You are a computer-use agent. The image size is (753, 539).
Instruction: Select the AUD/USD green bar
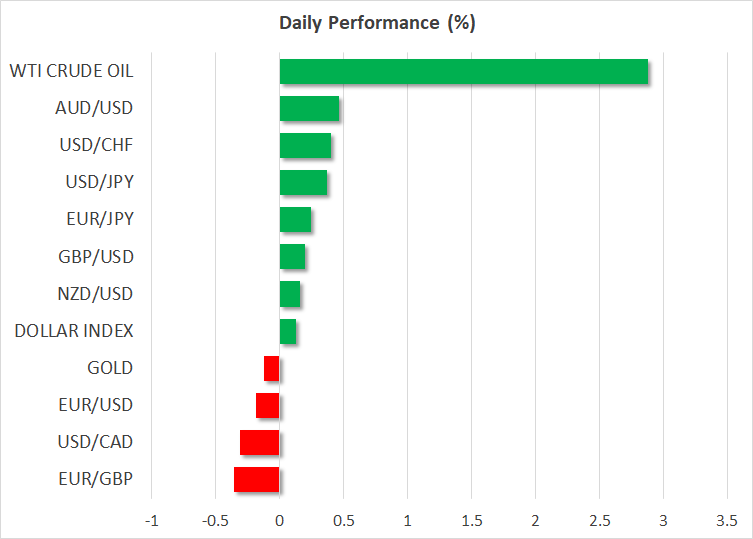pos(309,109)
